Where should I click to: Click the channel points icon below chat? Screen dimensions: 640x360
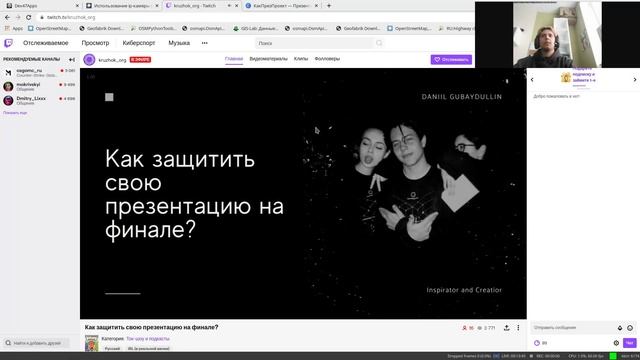pos(537,343)
